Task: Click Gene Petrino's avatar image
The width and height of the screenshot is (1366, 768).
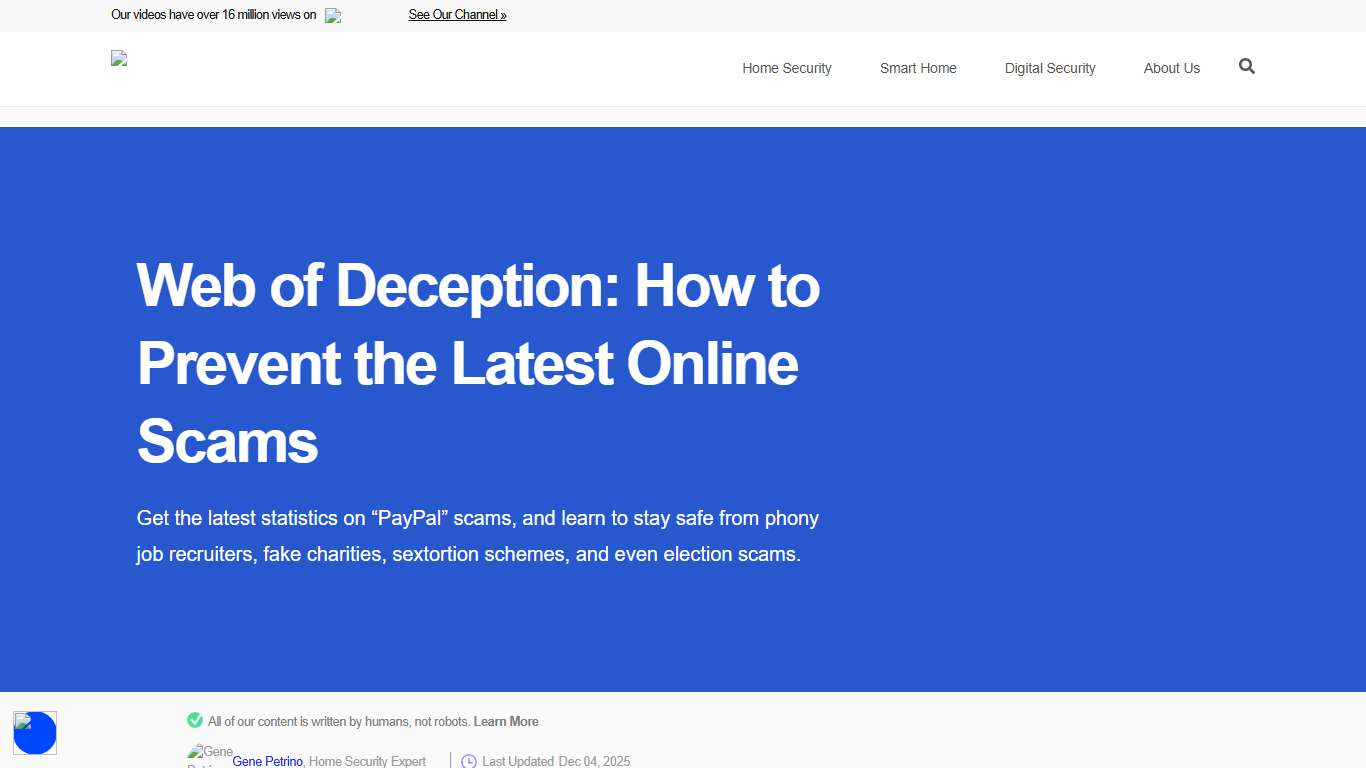Action: coord(205,756)
